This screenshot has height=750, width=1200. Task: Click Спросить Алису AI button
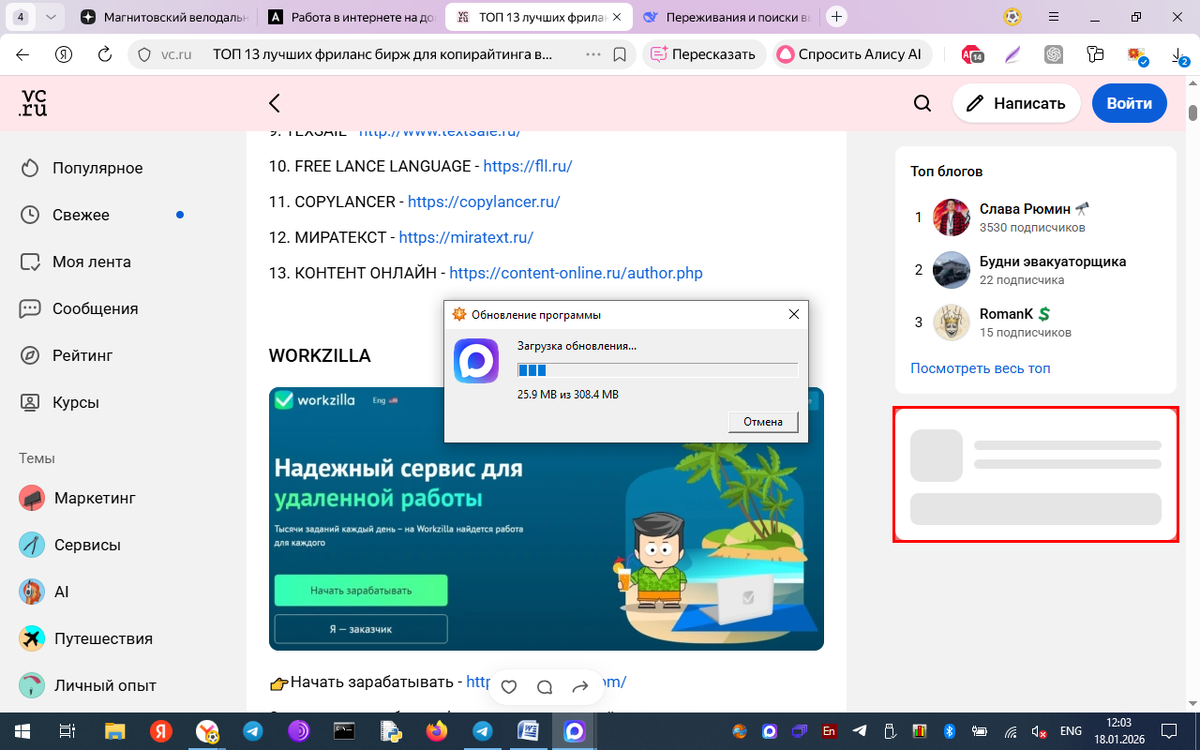click(850, 54)
